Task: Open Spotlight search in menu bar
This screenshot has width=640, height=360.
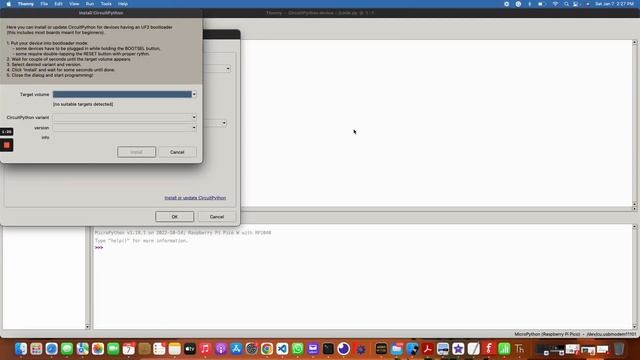Action: (566, 4)
